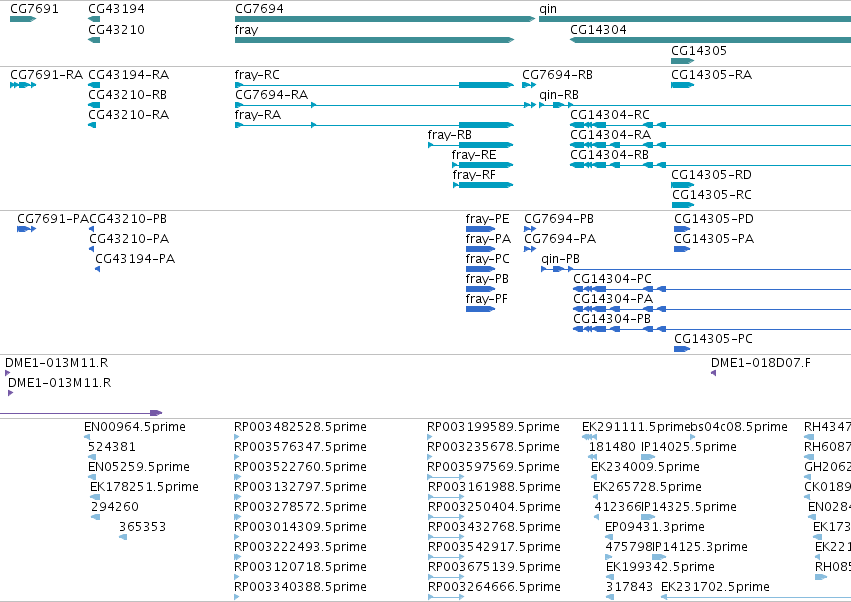Click the fray-PB protein label
Screen dimensions: 851x602
click(487, 279)
